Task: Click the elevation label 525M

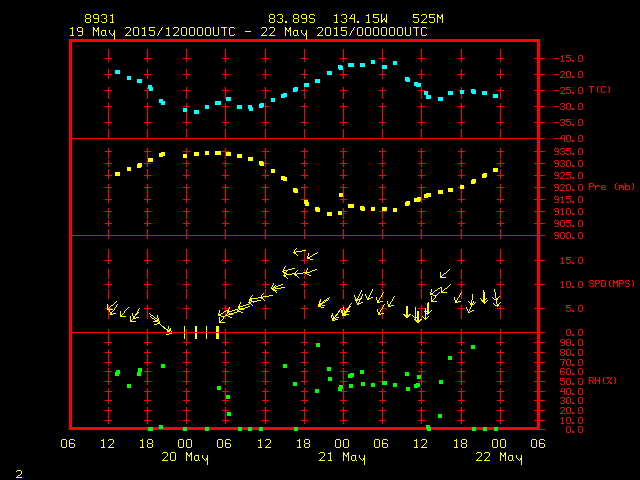Action: click(427, 19)
